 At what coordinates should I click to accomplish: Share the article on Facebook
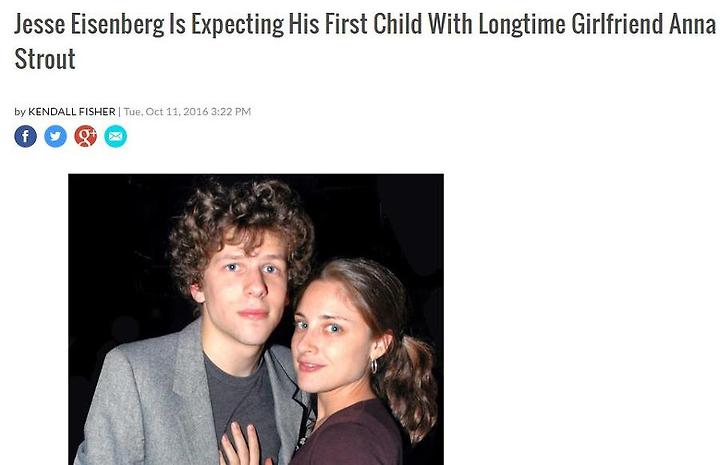click(x=26, y=136)
